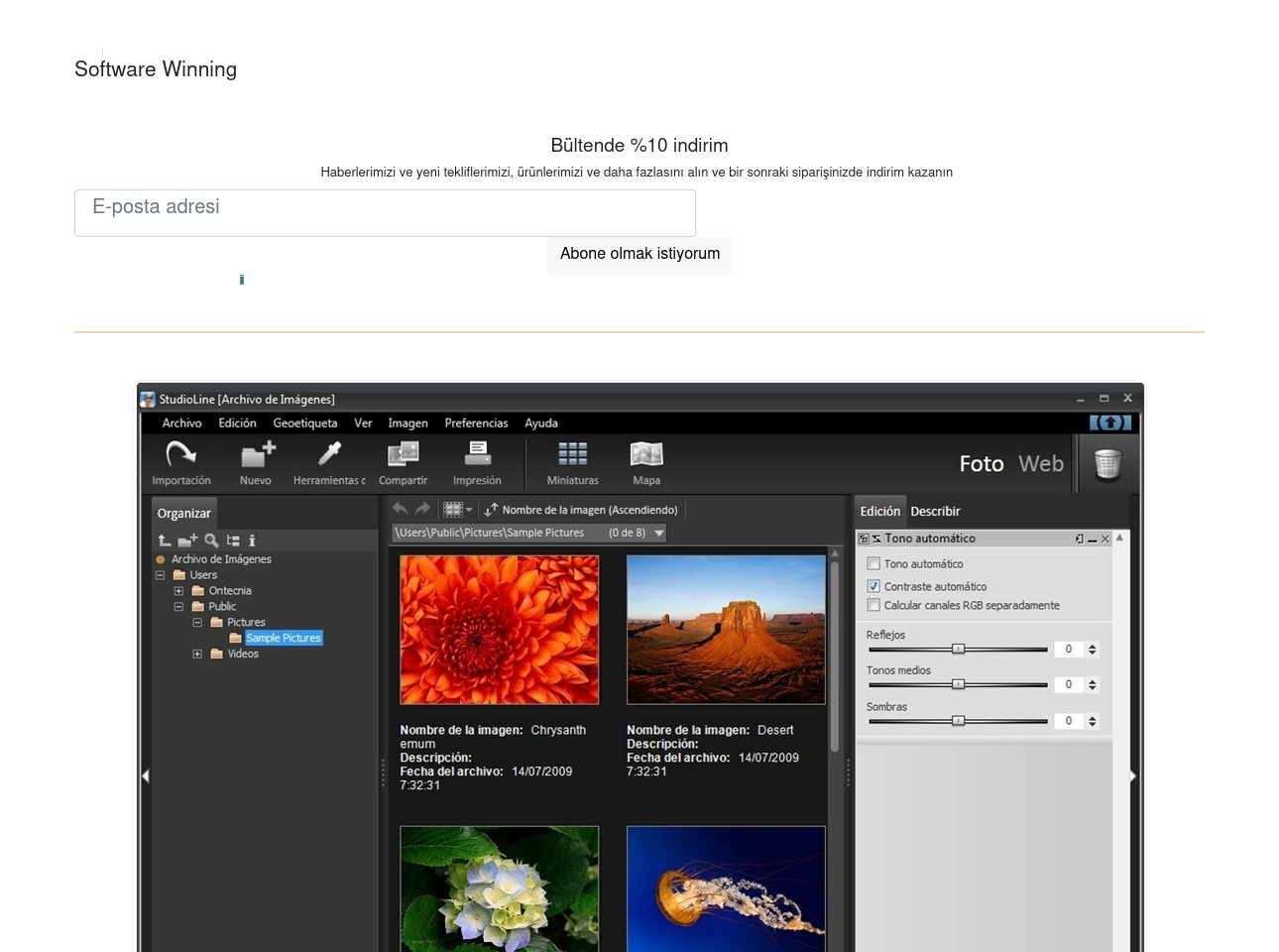The width and height of the screenshot is (1279, 952).
Task: Collapse the Pictures tree node
Action: pyautogui.click(x=197, y=623)
